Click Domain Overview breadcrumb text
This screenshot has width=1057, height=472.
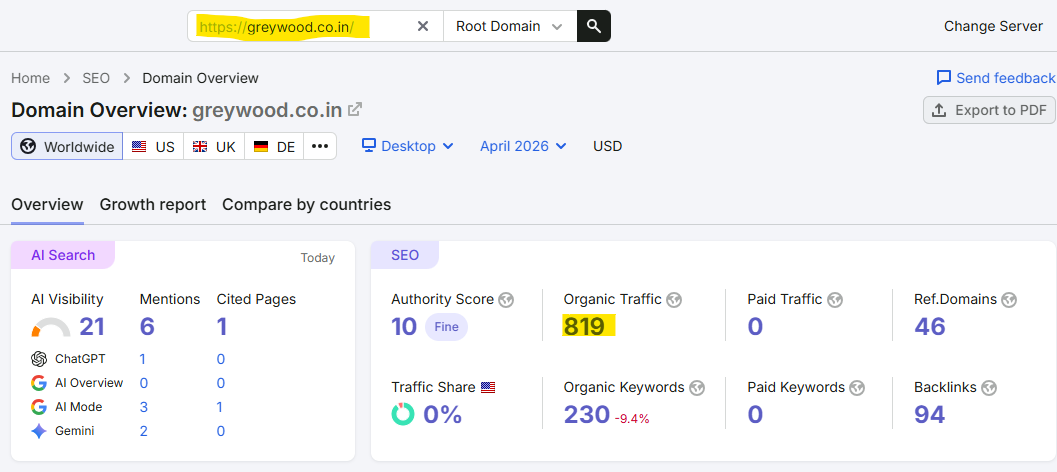tap(200, 78)
